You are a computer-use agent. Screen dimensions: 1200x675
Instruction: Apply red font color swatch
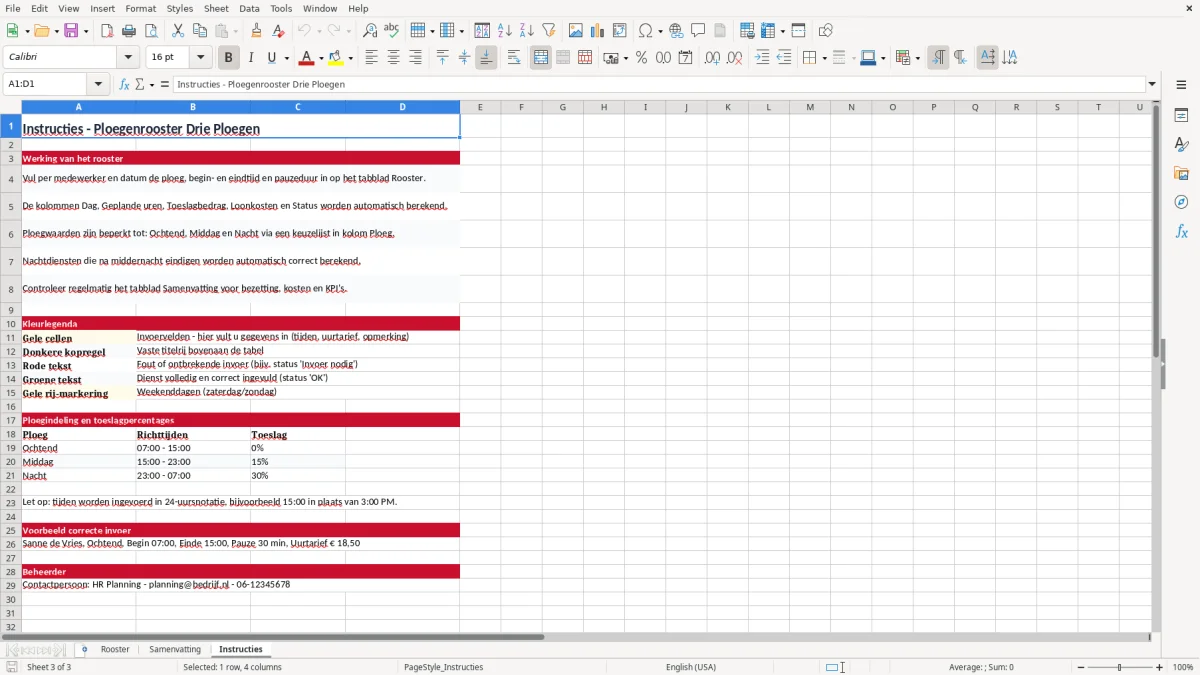coord(307,58)
